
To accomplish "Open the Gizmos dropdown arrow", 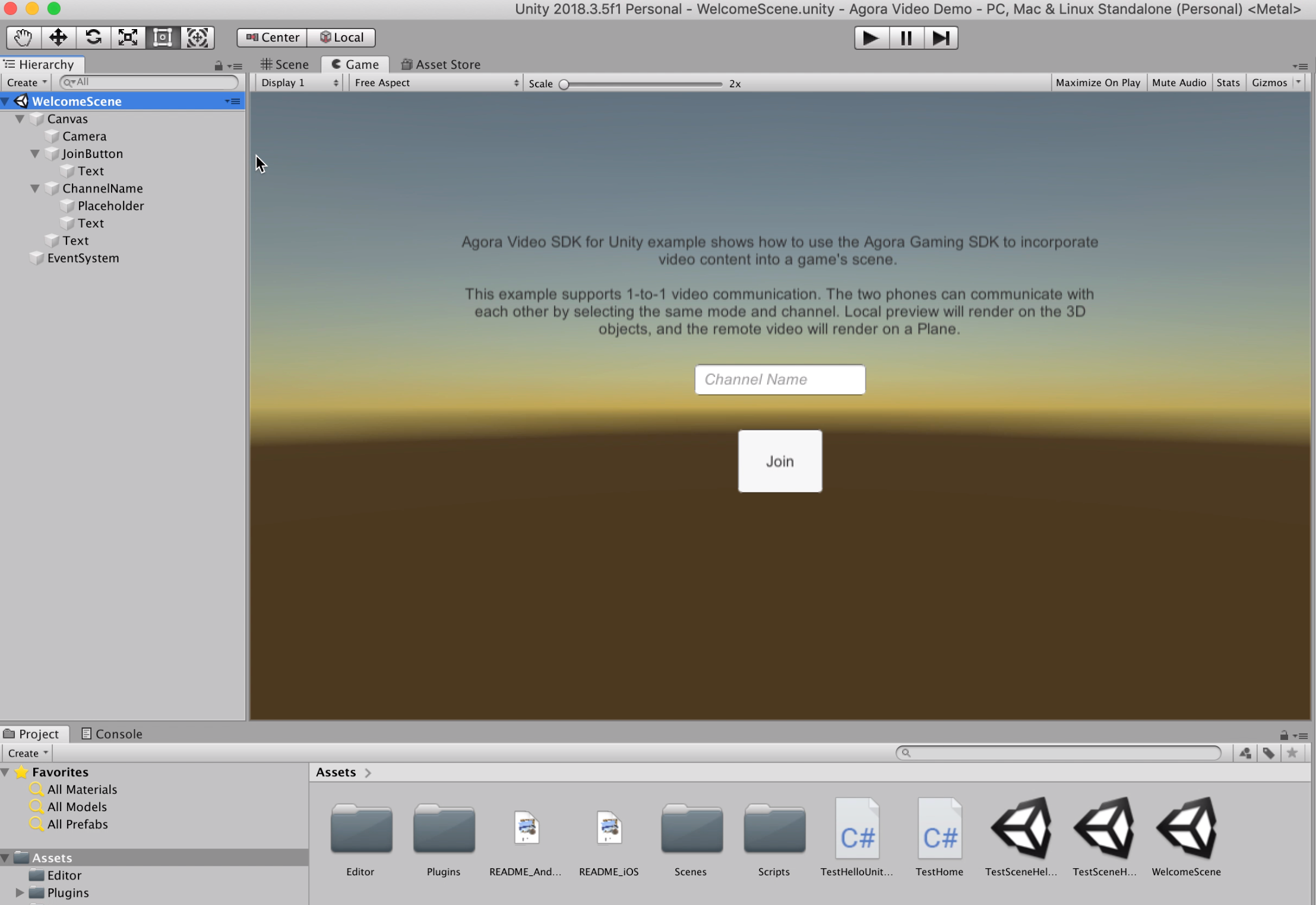I will tap(1298, 83).
